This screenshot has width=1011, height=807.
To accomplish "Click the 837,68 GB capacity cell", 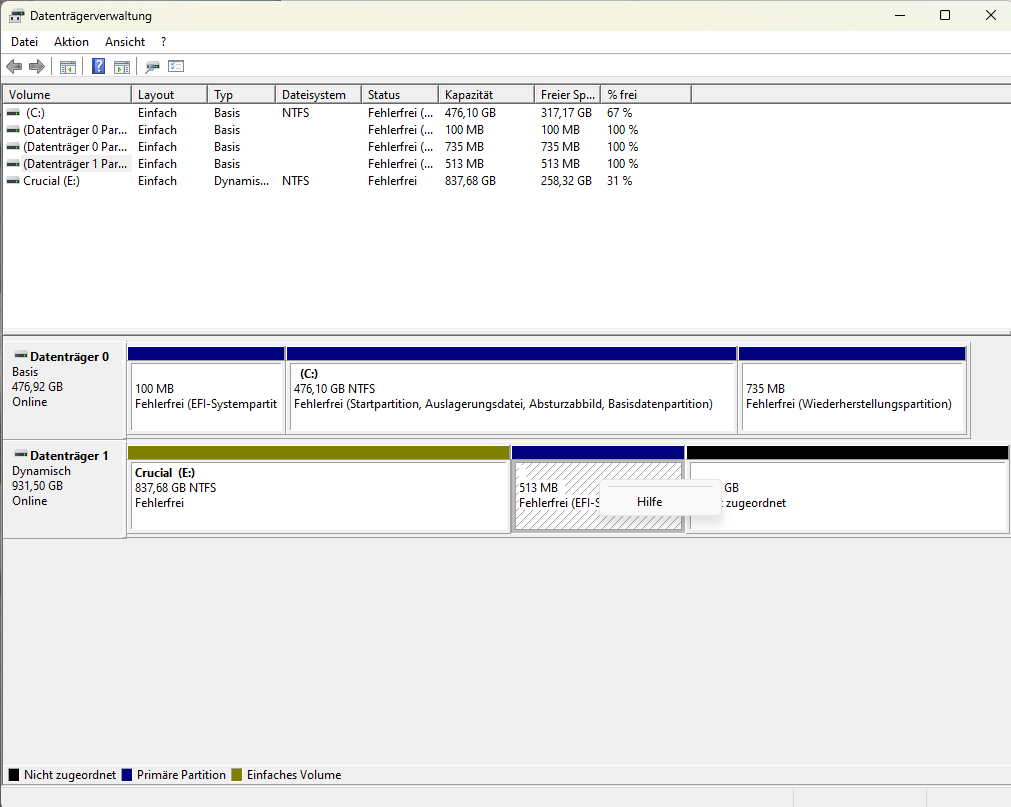I will coord(470,181).
